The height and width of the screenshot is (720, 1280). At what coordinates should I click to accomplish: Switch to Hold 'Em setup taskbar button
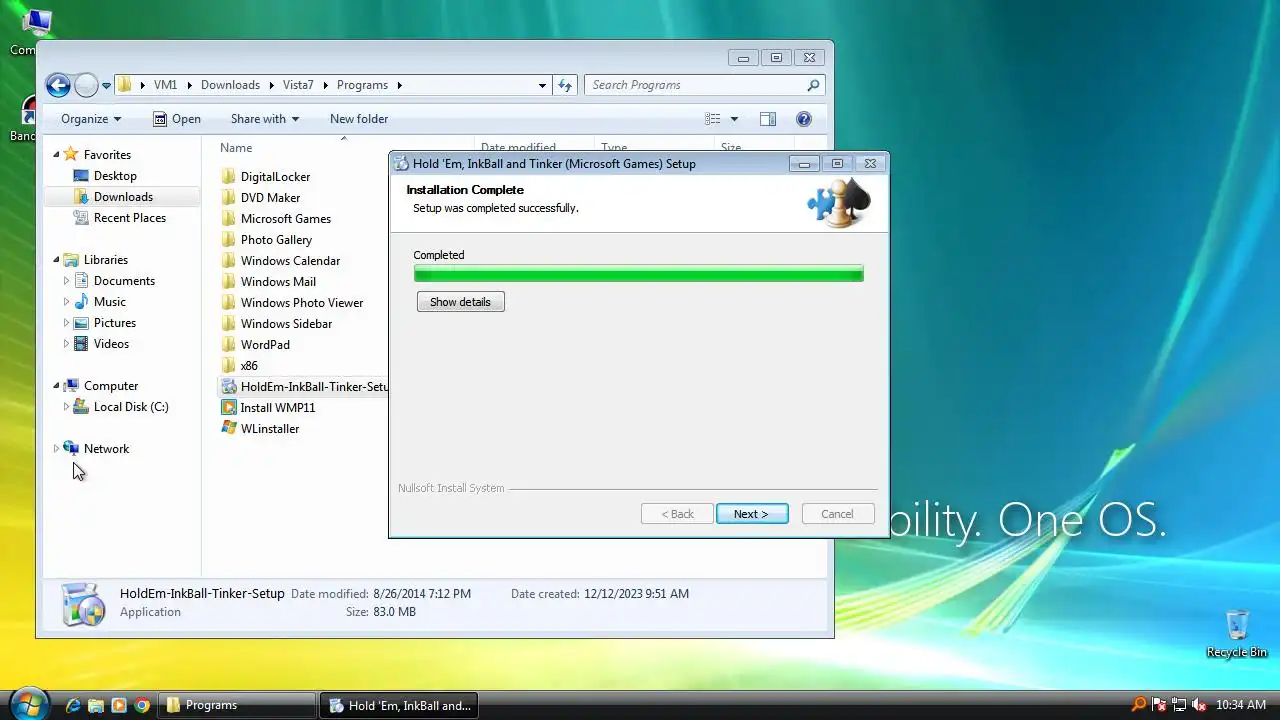(x=399, y=705)
